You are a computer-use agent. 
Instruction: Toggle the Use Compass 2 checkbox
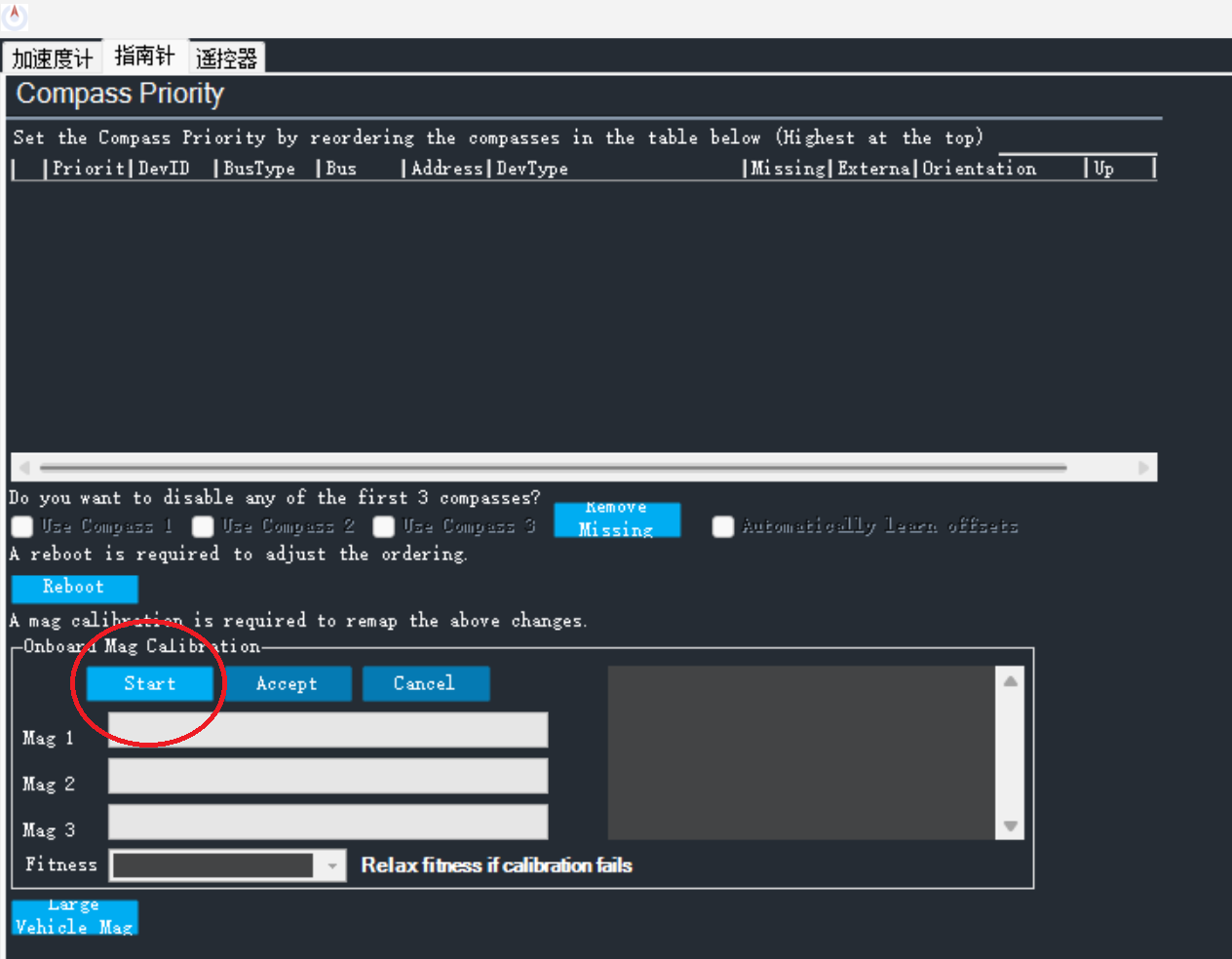203,526
